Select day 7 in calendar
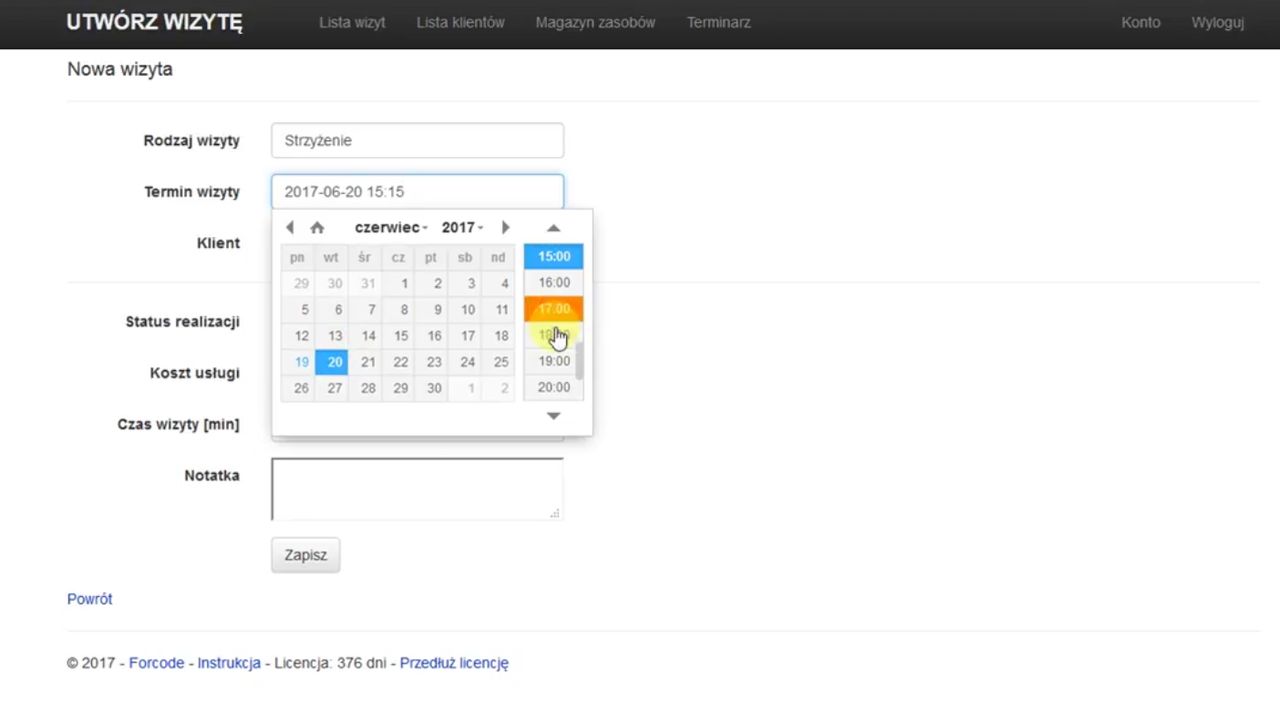The image size is (1280, 721). point(365,310)
